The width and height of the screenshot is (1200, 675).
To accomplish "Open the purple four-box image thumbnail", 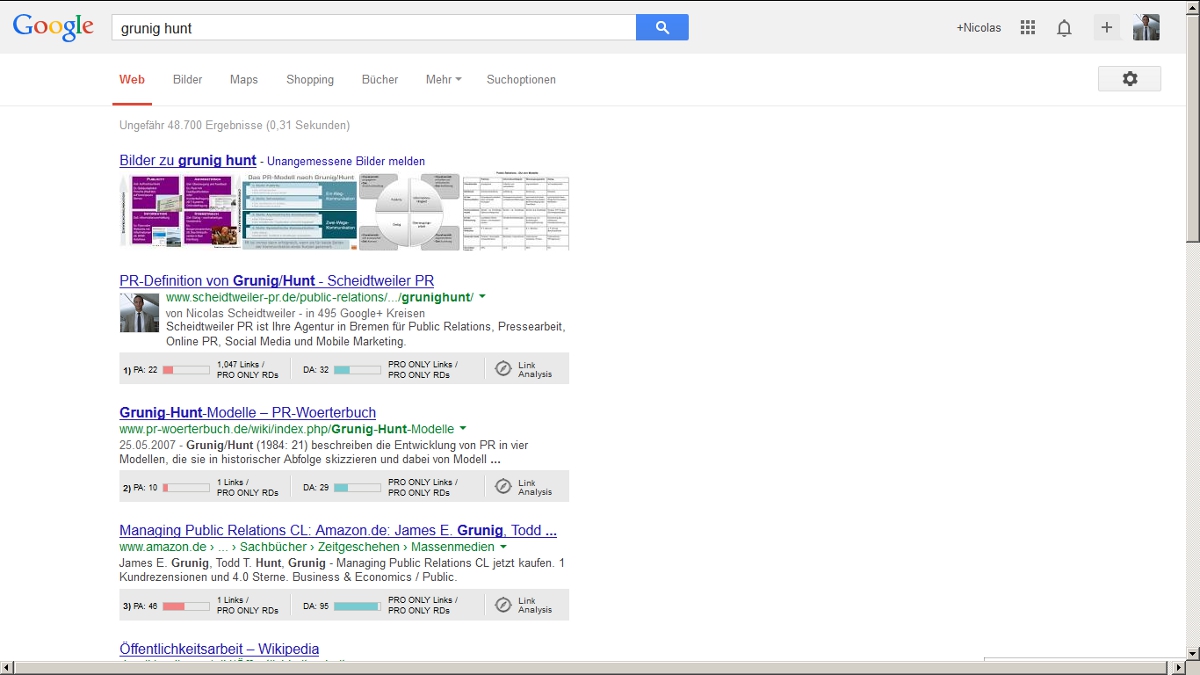I will pos(180,211).
